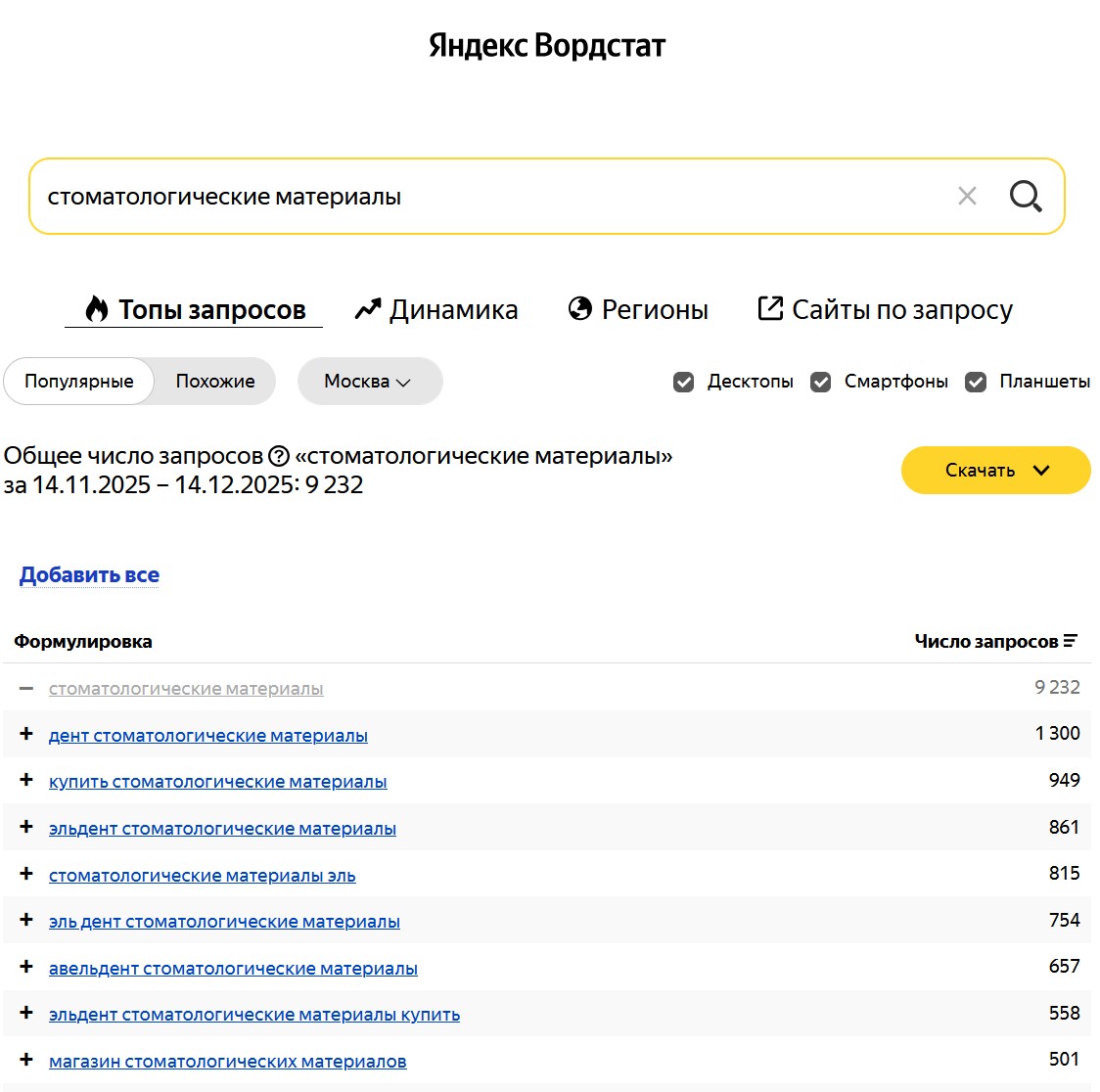Clear the search query with the × icon
The height and width of the screenshot is (1092, 1100).
click(x=967, y=197)
